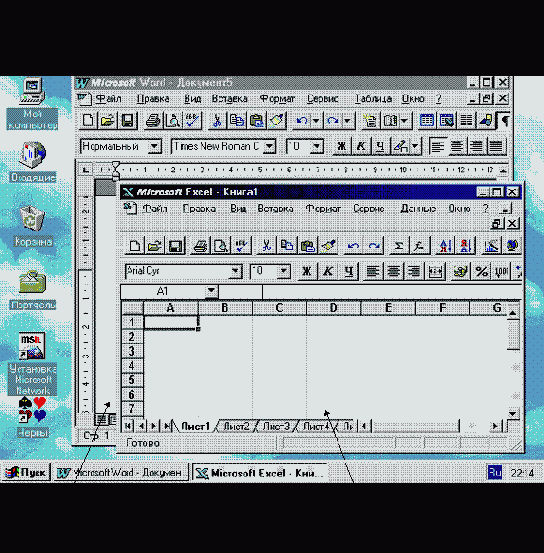
Task: Expand Word's font size dropdown
Action: coord(317,146)
